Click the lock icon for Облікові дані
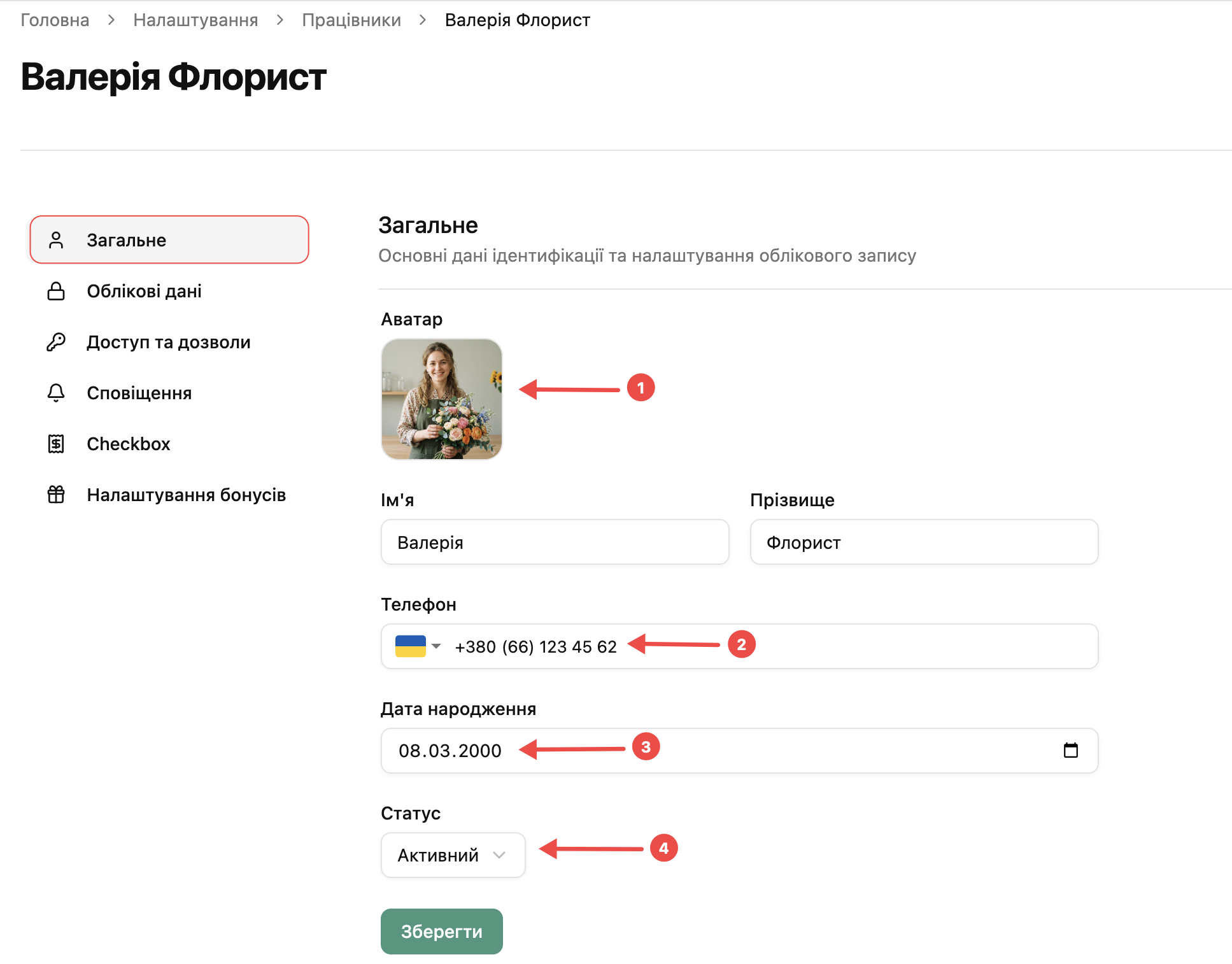This screenshot has height=964, width=1232. [56, 291]
